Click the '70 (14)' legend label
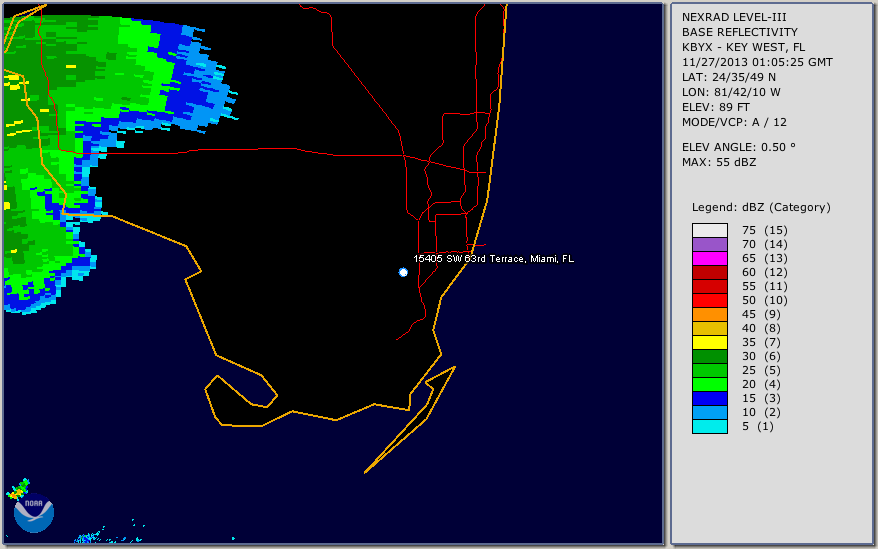 [x=765, y=244]
